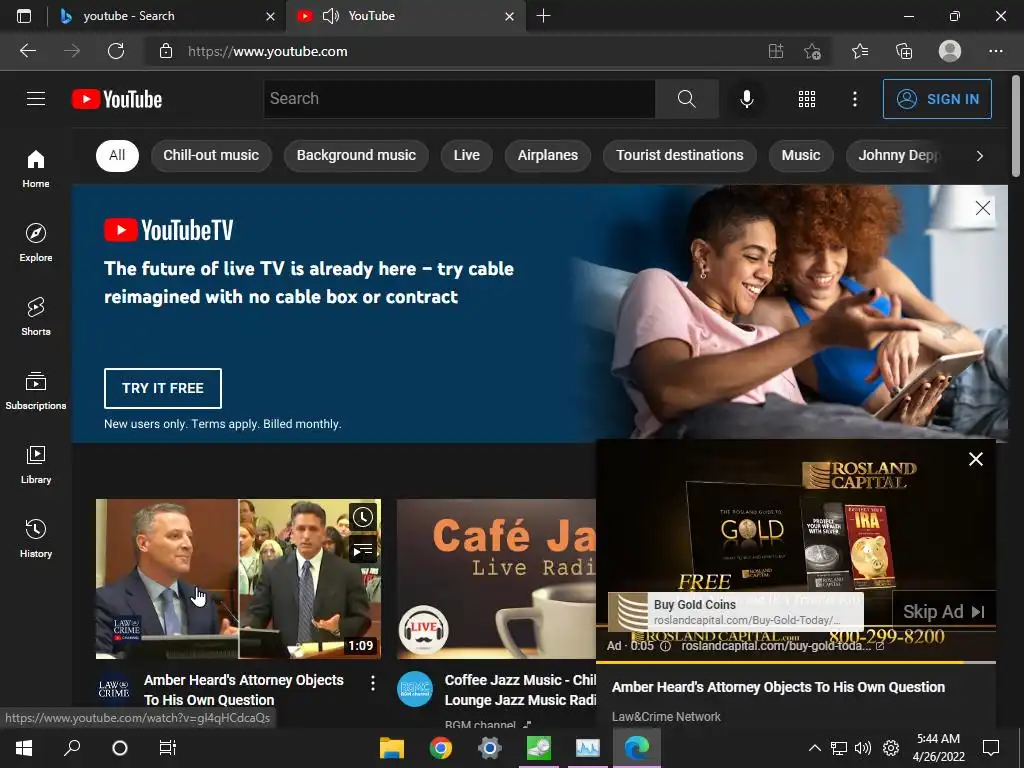Viewport: 1024px width, 768px height.
Task: Open roslandcapital.com ad link at the bottom
Action: click(782, 646)
